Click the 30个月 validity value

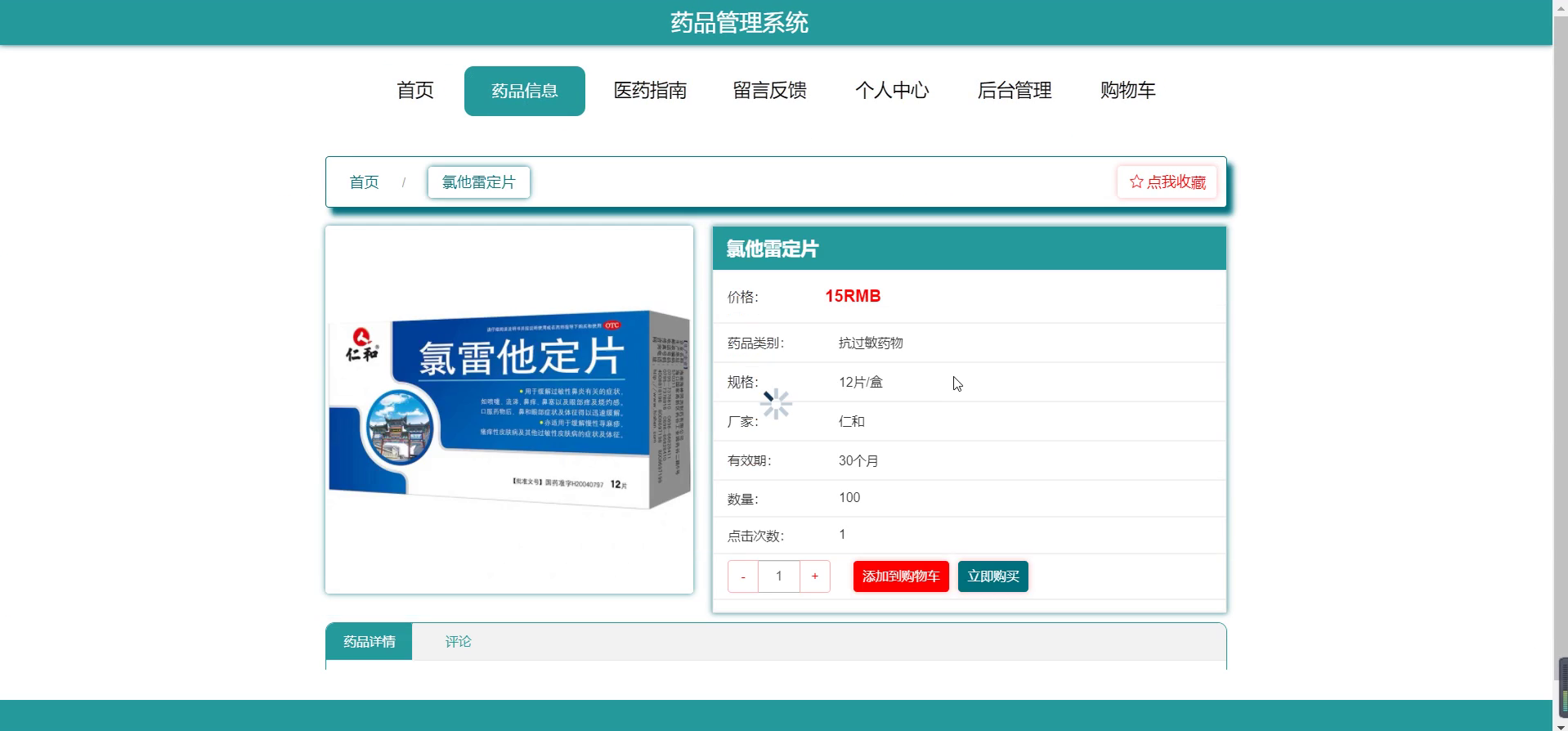(858, 461)
